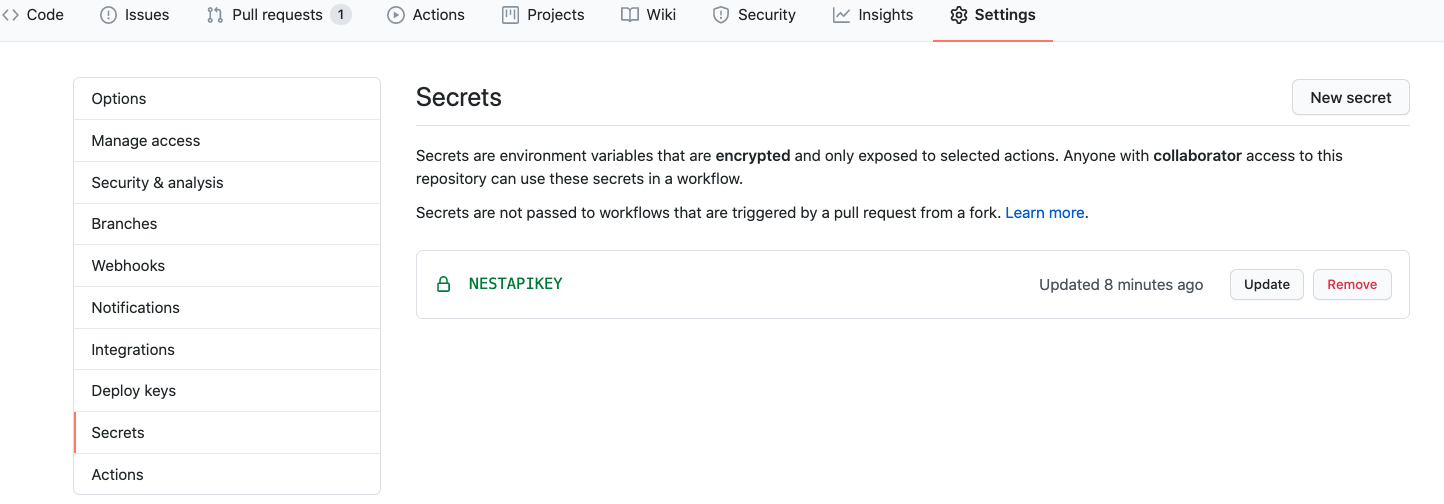Click the Security shield icon

(721, 15)
